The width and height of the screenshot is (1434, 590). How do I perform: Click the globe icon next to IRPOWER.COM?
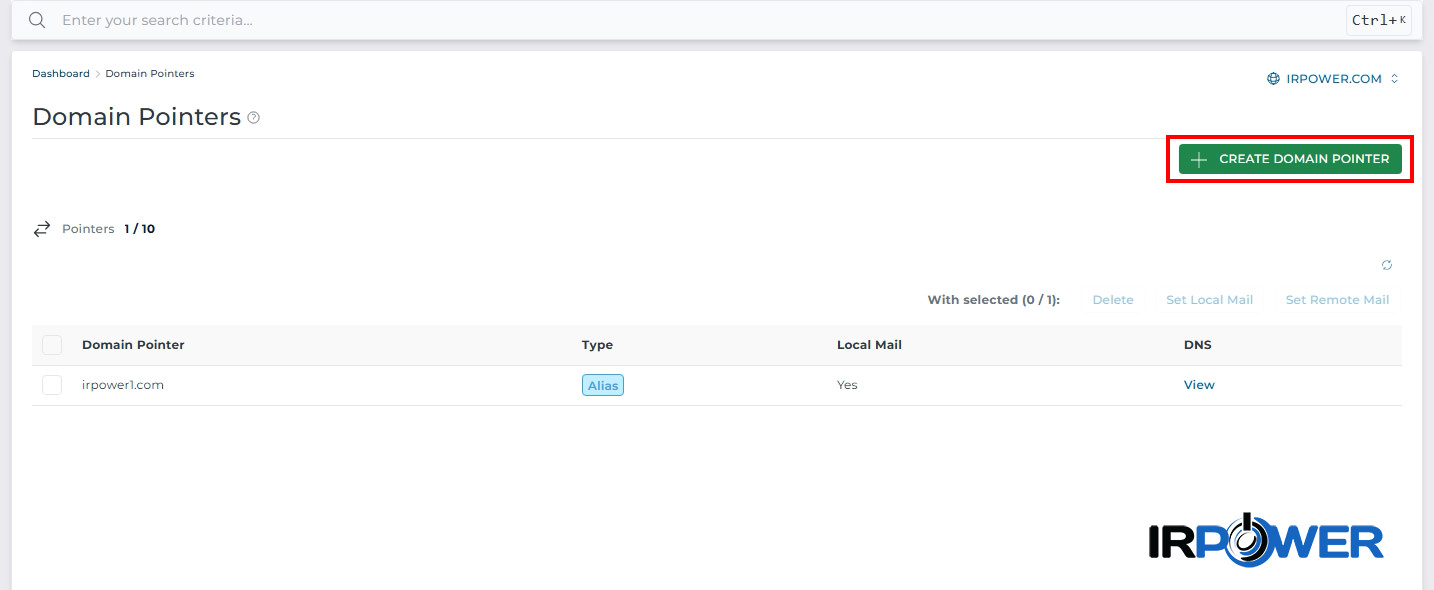tap(1273, 78)
